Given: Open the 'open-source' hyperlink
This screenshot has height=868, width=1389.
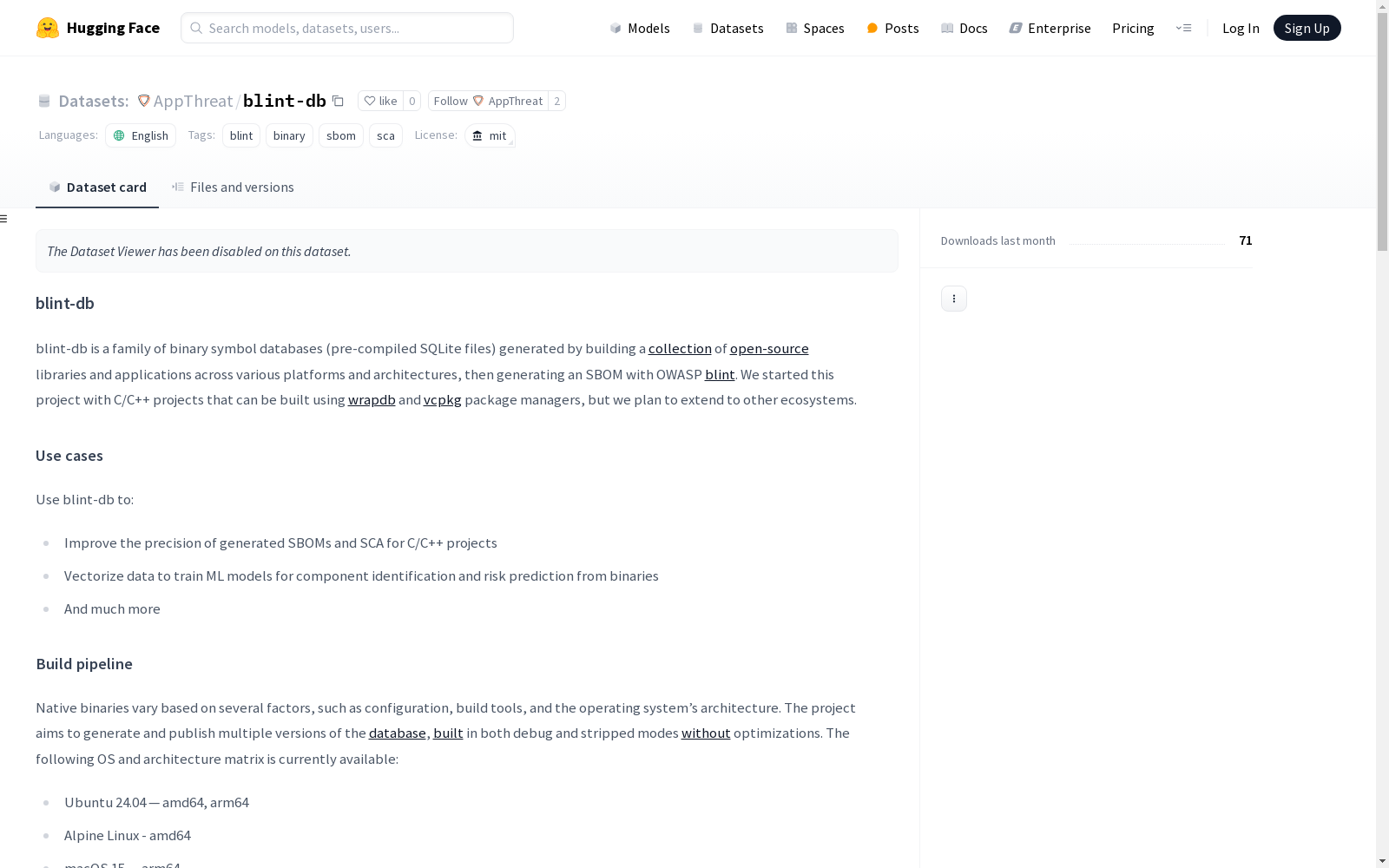Looking at the screenshot, I should pos(769,349).
